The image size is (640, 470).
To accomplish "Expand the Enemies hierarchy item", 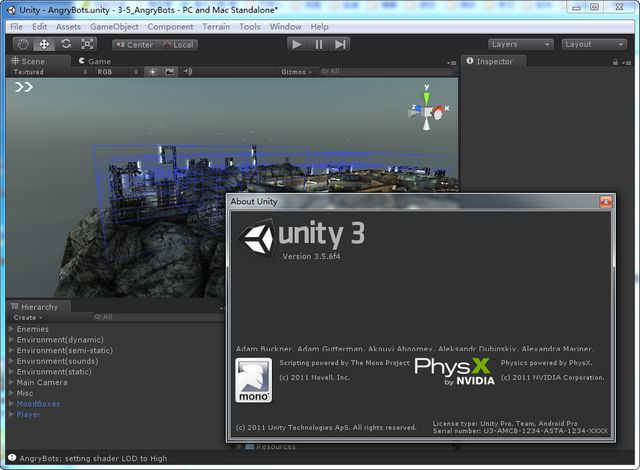I will click(x=11, y=329).
